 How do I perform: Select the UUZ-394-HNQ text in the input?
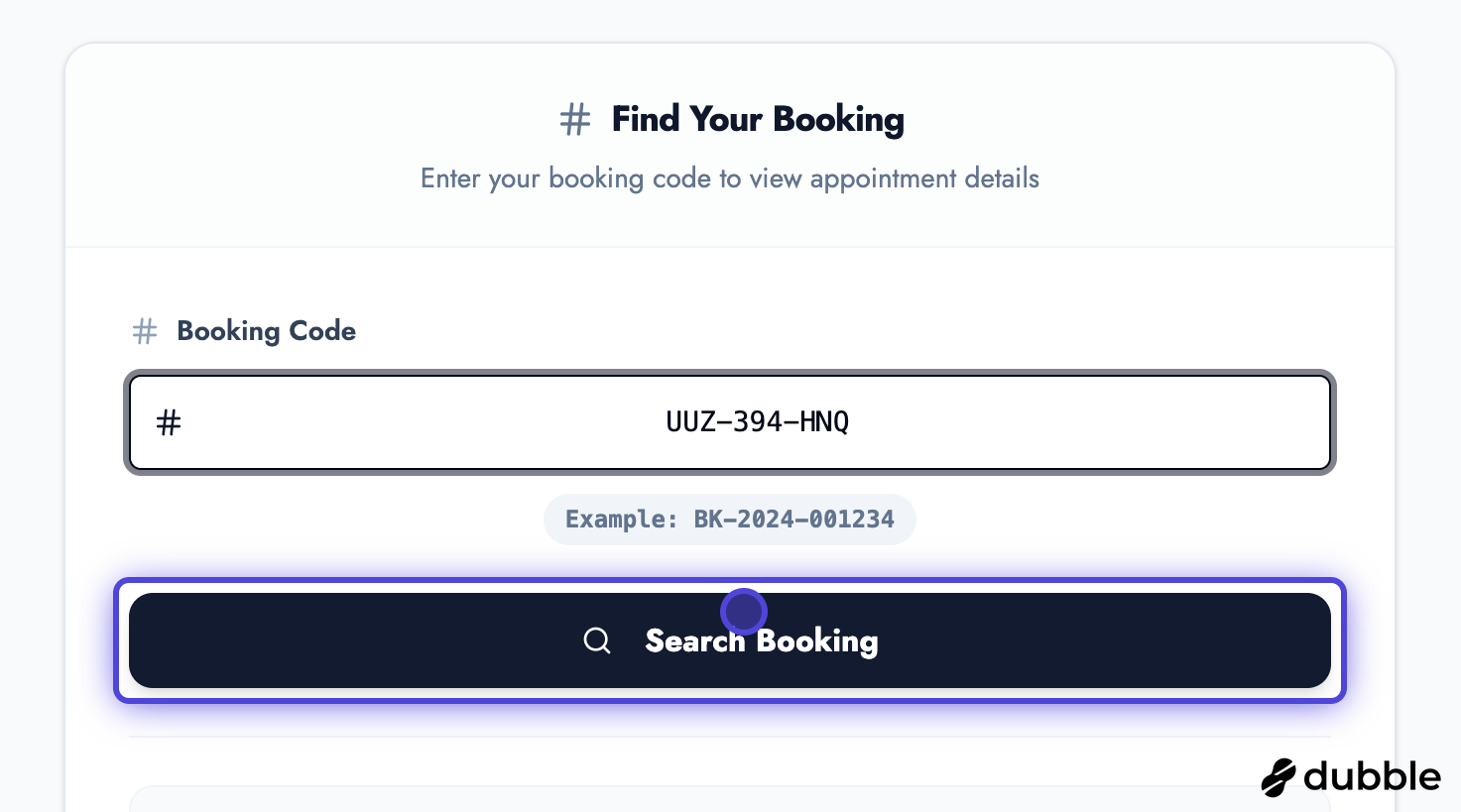point(758,421)
